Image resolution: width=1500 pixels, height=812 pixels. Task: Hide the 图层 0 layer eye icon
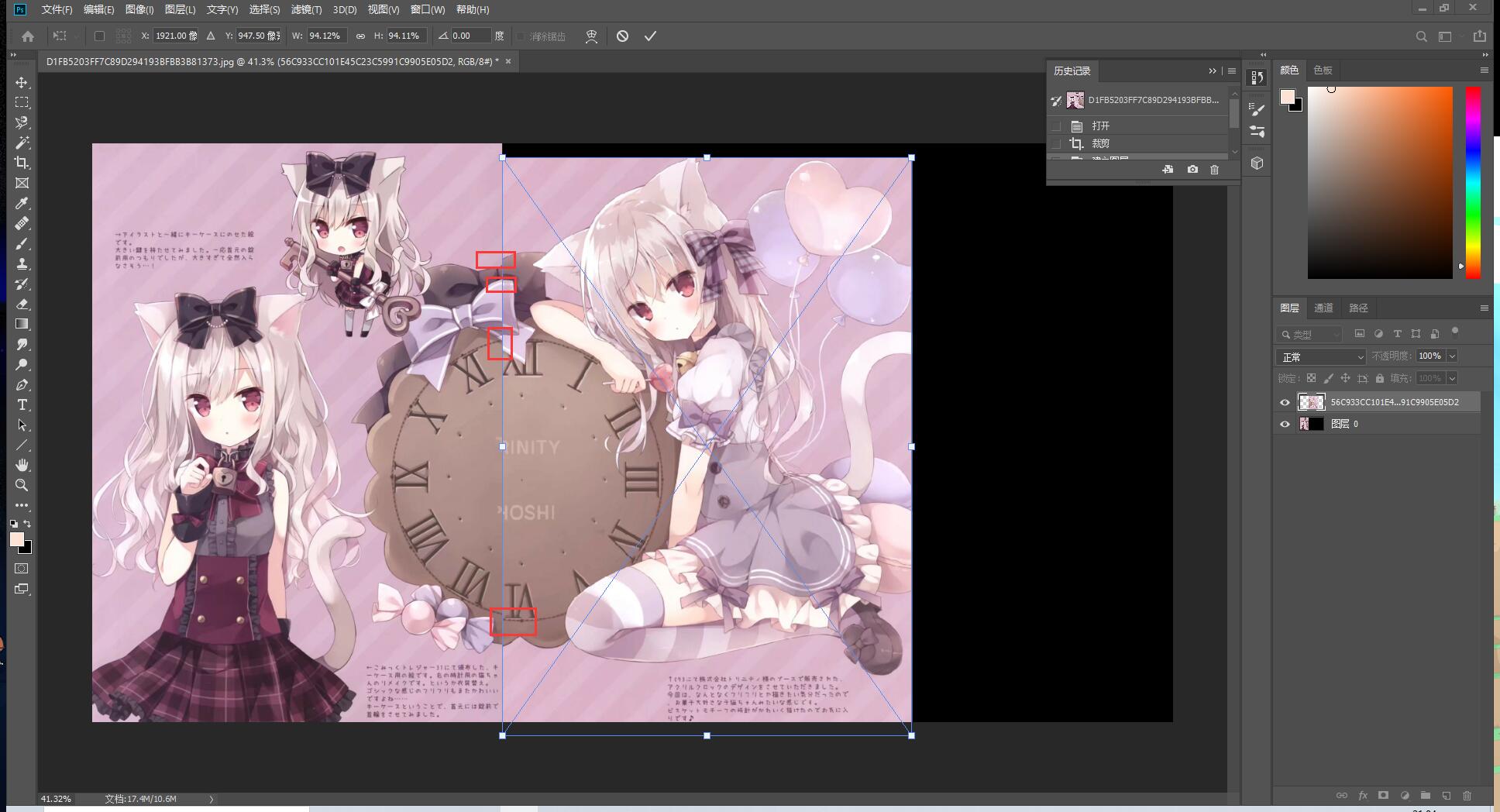pyautogui.click(x=1285, y=424)
